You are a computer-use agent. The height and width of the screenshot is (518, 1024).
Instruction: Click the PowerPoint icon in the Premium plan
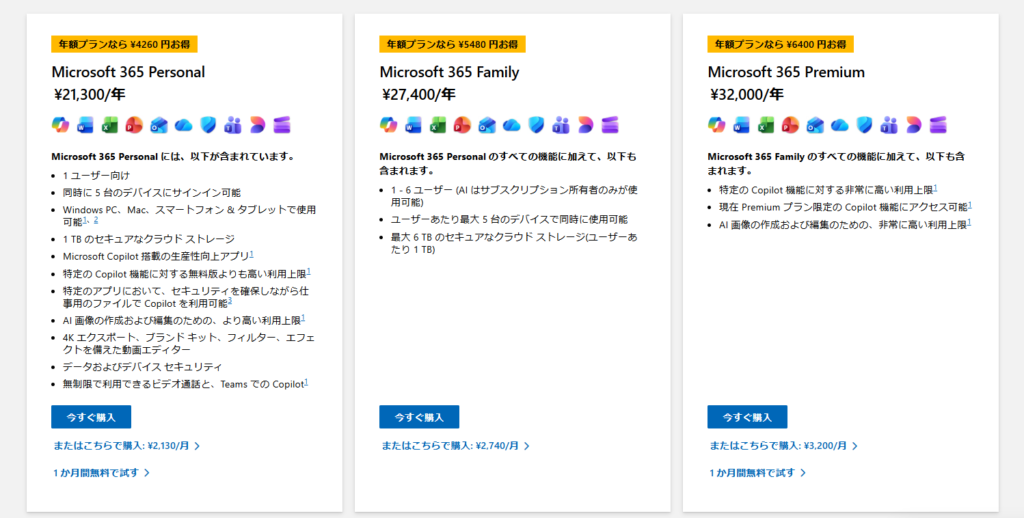point(790,125)
